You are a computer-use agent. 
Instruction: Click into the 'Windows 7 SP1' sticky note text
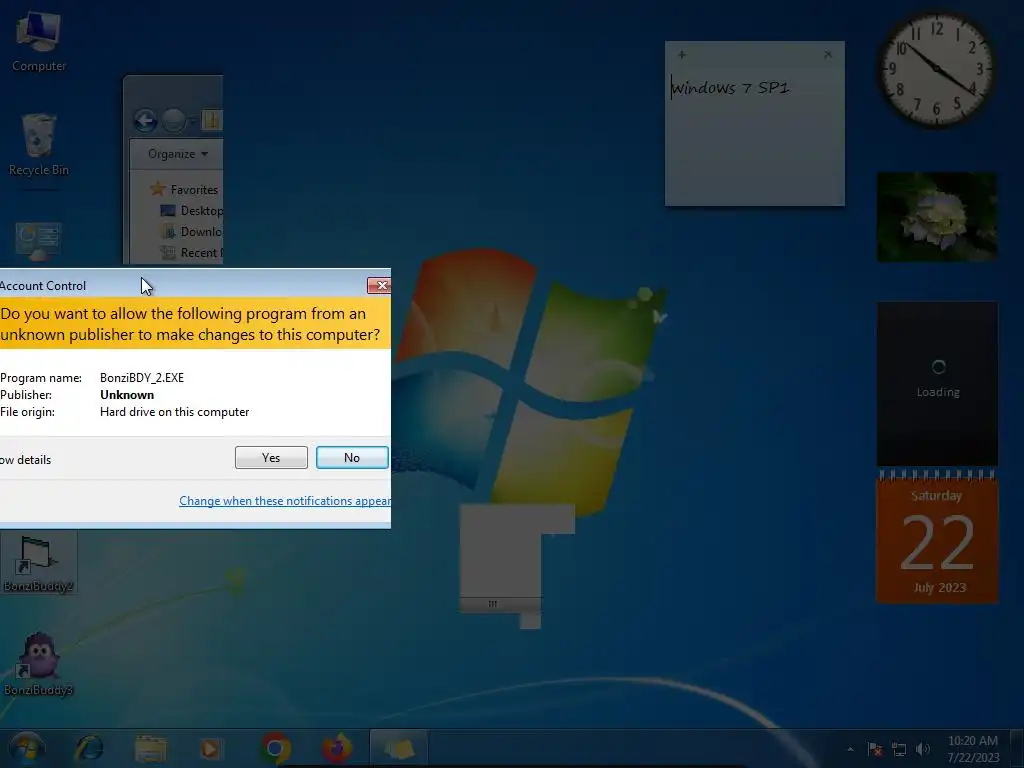pyautogui.click(x=731, y=88)
